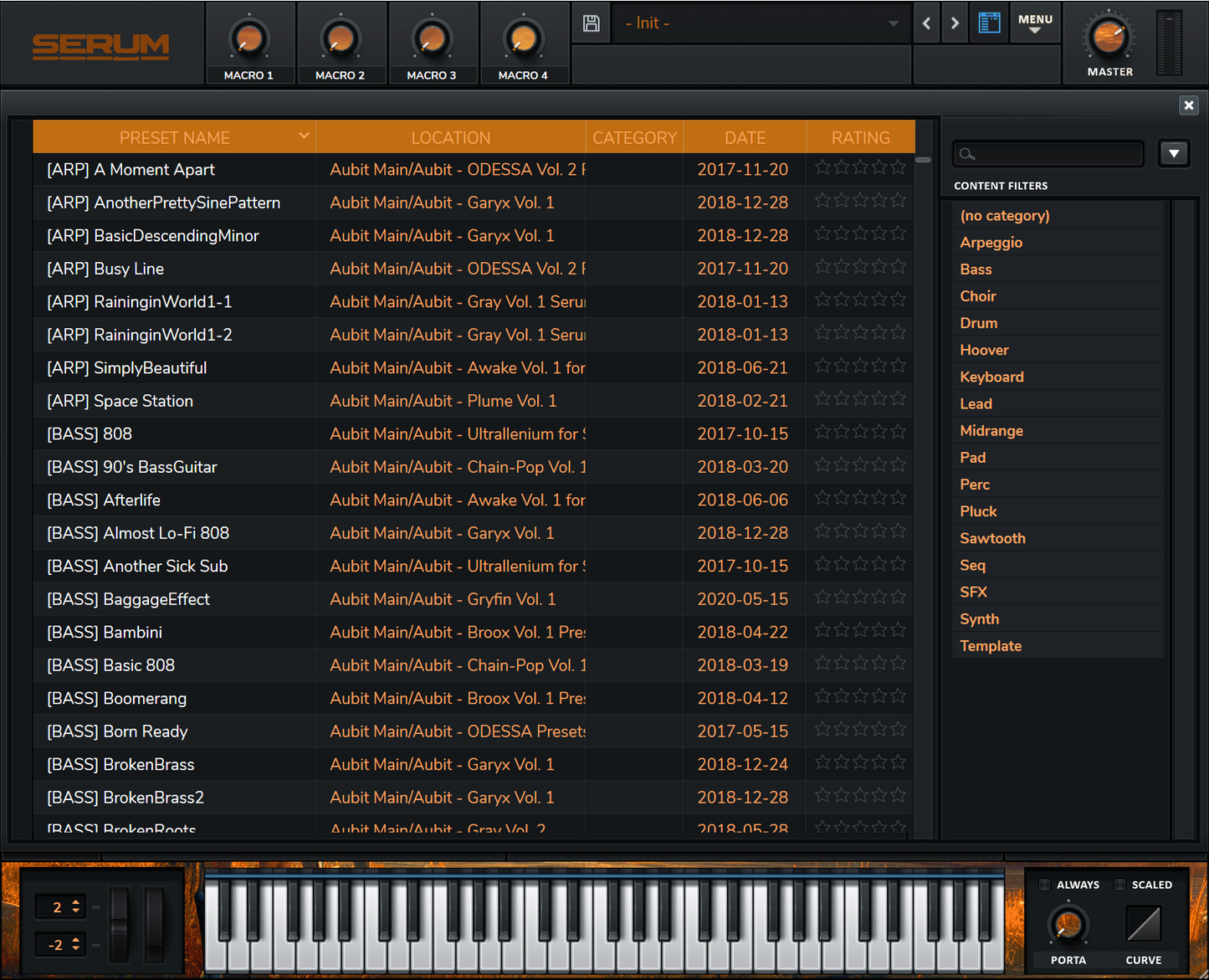Sort by Location column header
Viewport: 1209px width, 980px height.
(x=451, y=137)
